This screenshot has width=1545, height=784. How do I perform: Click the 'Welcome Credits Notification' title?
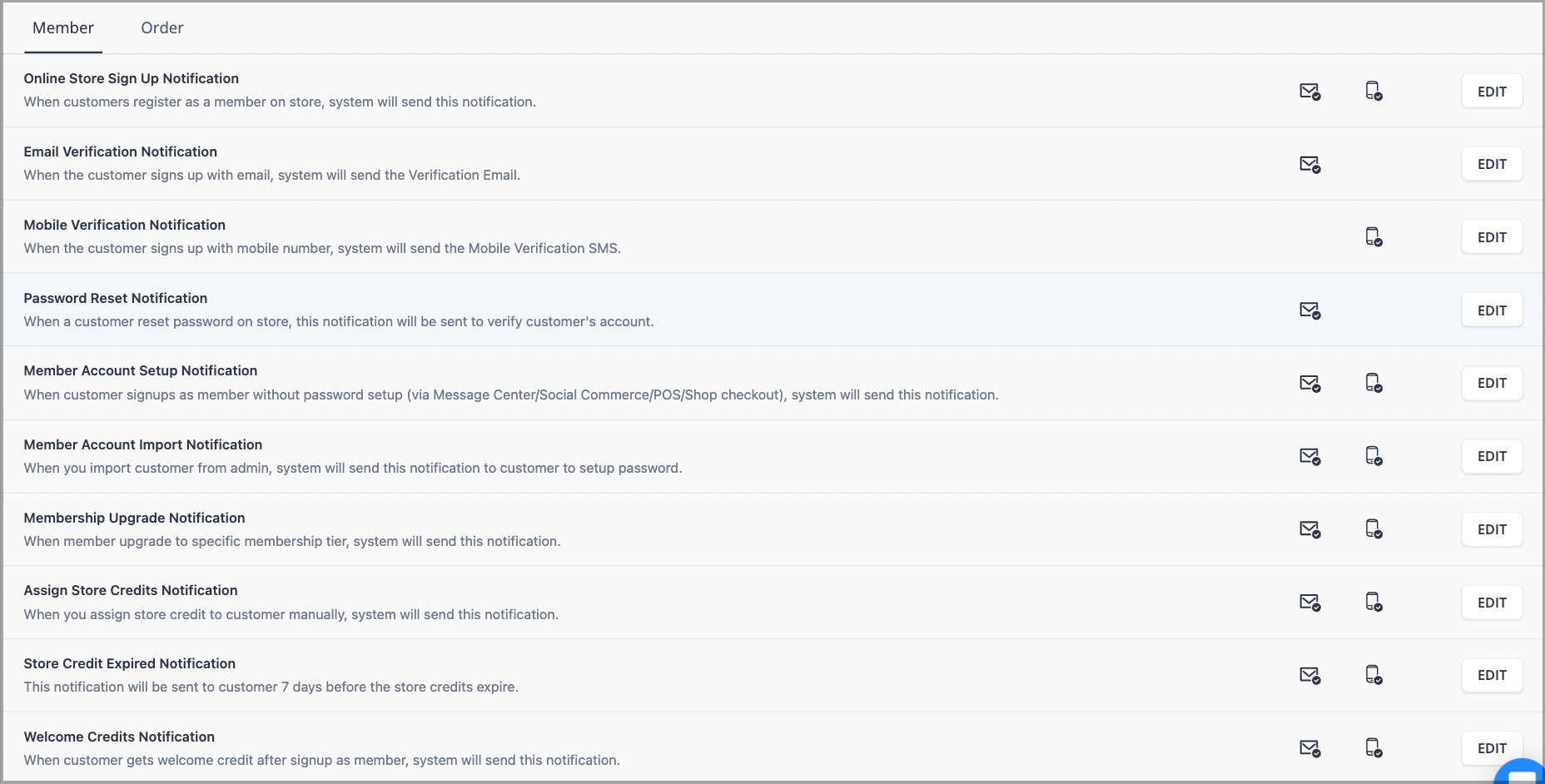pos(119,737)
